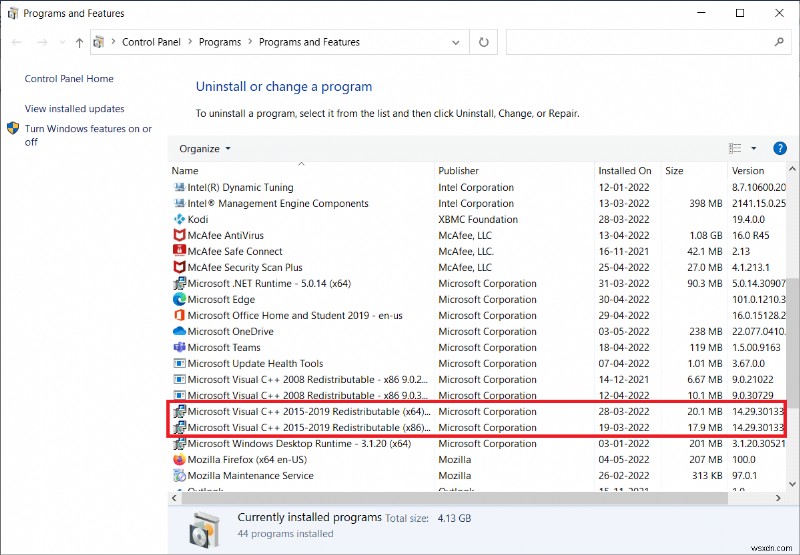This screenshot has width=800, height=555.
Task: Click the 1.08 GB size cell
Action: click(706, 235)
